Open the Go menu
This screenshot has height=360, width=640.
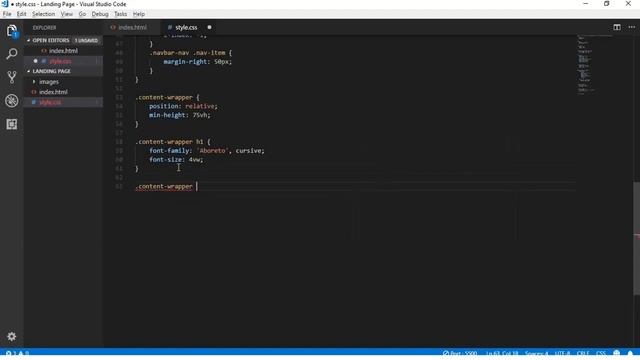82,14
